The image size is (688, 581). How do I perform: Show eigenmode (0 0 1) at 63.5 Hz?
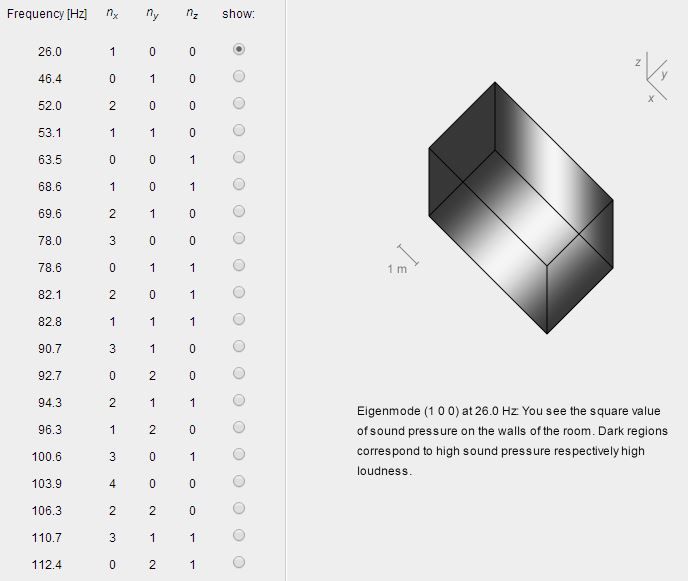pos(239,158)
